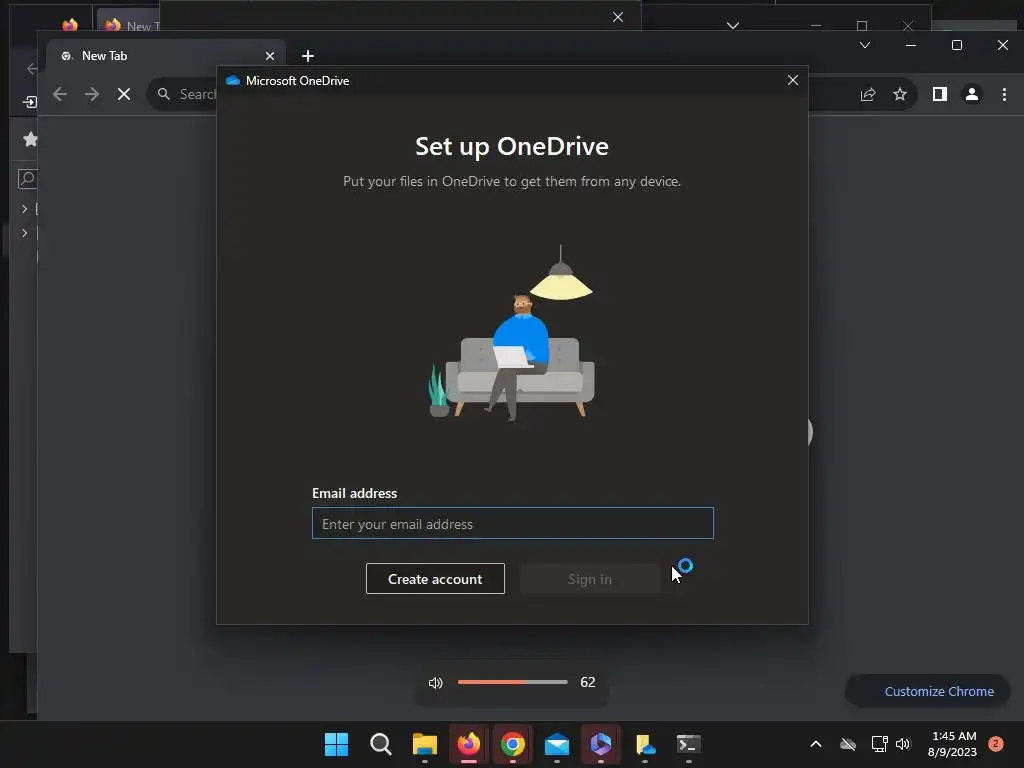Open Customize Chrome

tap(928, 691)
